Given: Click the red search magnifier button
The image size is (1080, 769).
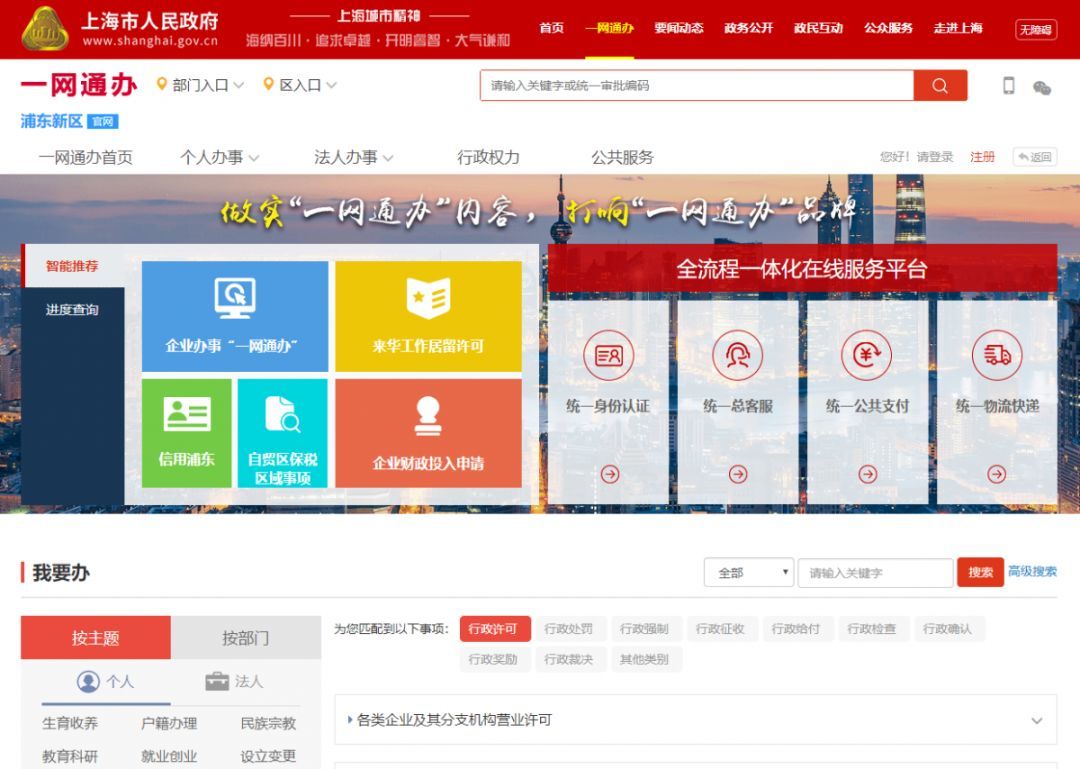Looking at the screenshot, I should 940,85.
